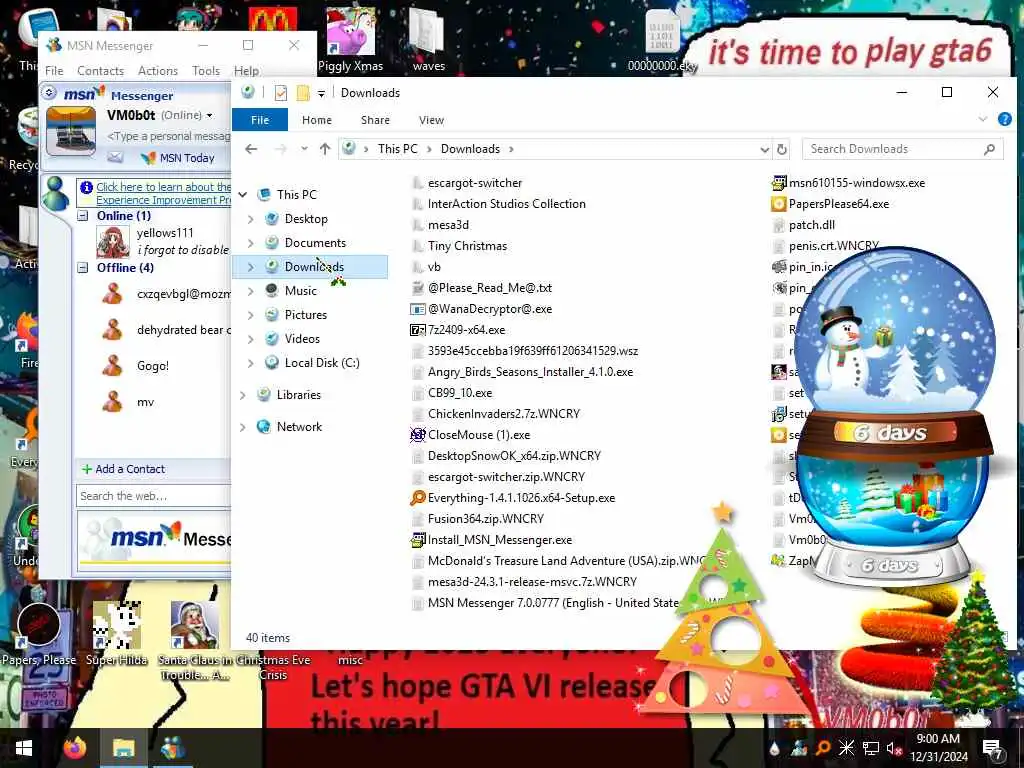
Task: Expand the Desktop tree node
Action: click(251, 219)
